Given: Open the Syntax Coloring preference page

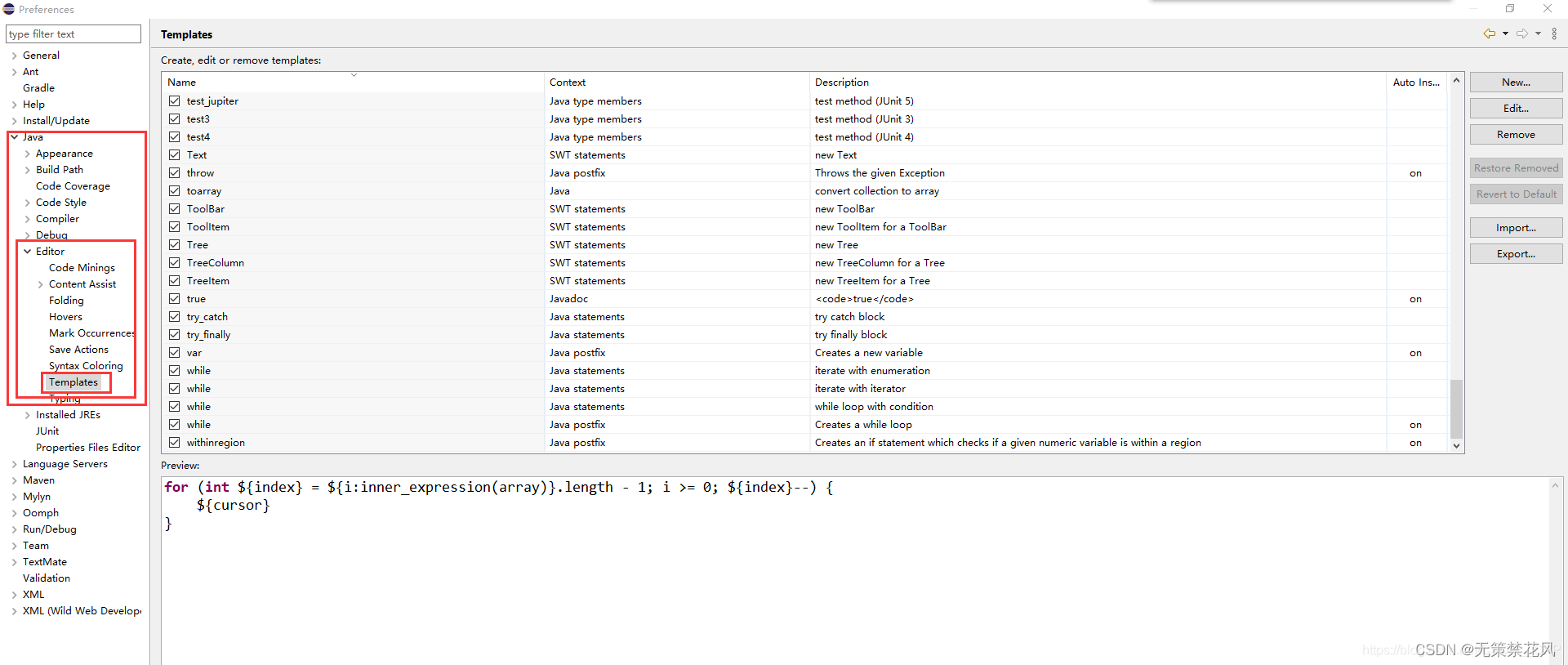Looking at the screenshot, I should click(86, 366).
